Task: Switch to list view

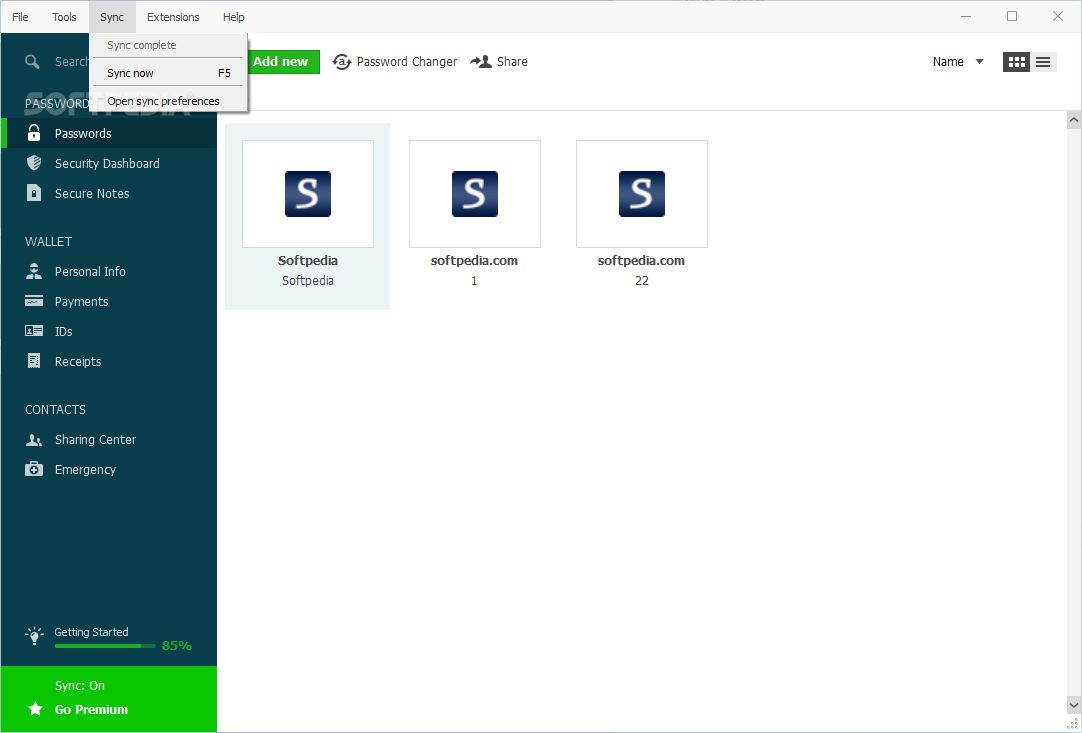Action: pyautogui.click(x=1043, y=62)
